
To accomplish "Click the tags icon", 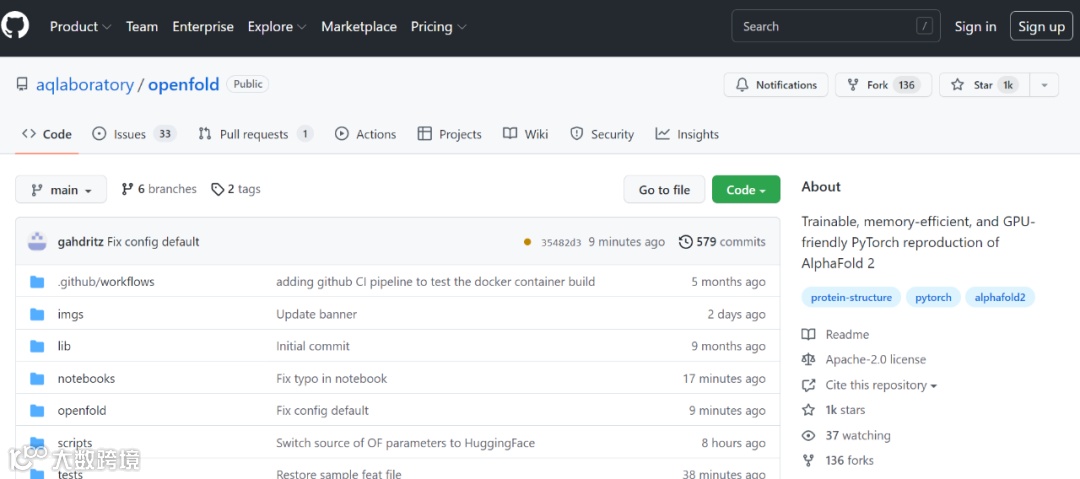I will [x=217, y=189].
